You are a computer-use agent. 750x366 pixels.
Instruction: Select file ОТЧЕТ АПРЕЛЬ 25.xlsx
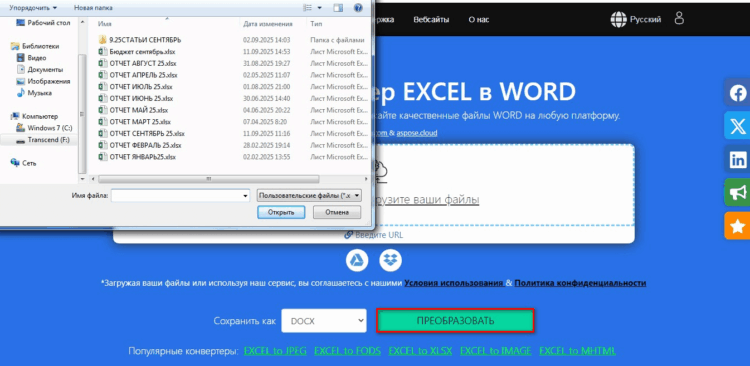tap(138, 75)
